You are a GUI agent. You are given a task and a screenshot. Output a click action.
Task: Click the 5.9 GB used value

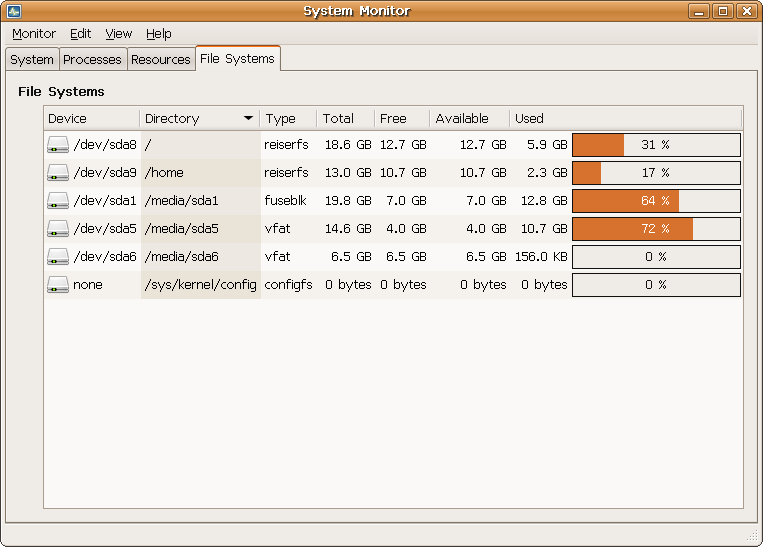pyautogui.click(x=547, y=145)
